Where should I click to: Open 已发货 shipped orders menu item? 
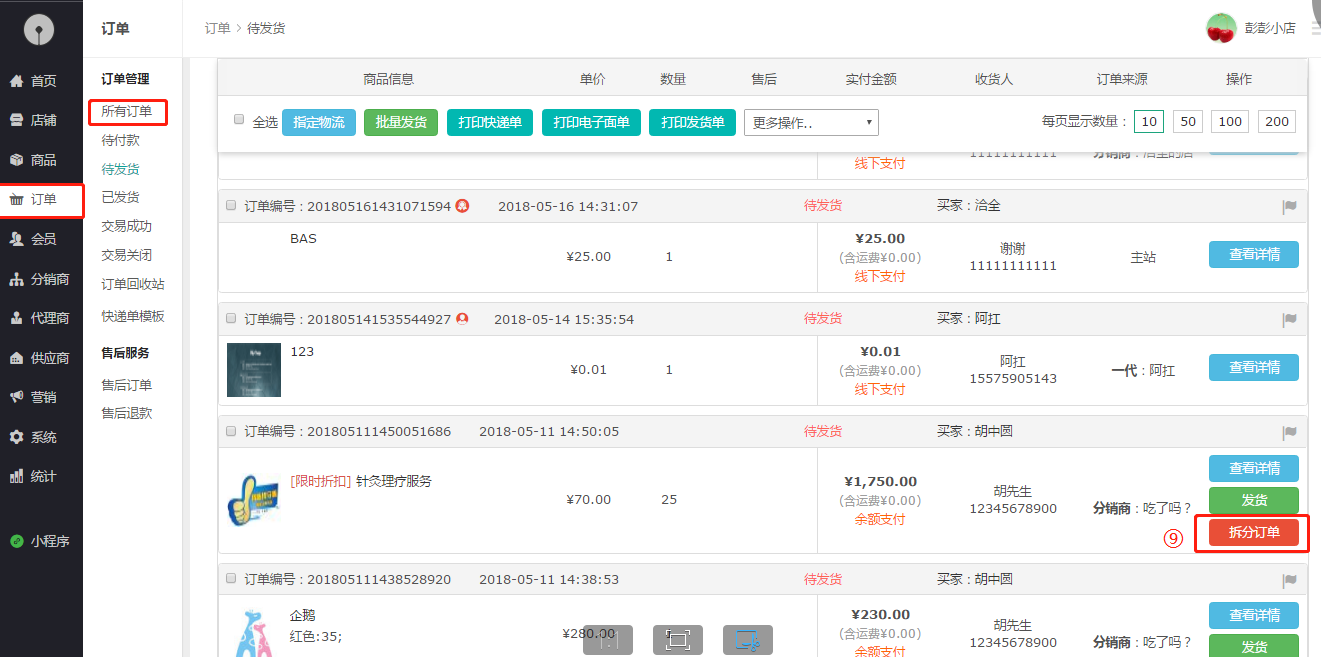coord(120,197)
